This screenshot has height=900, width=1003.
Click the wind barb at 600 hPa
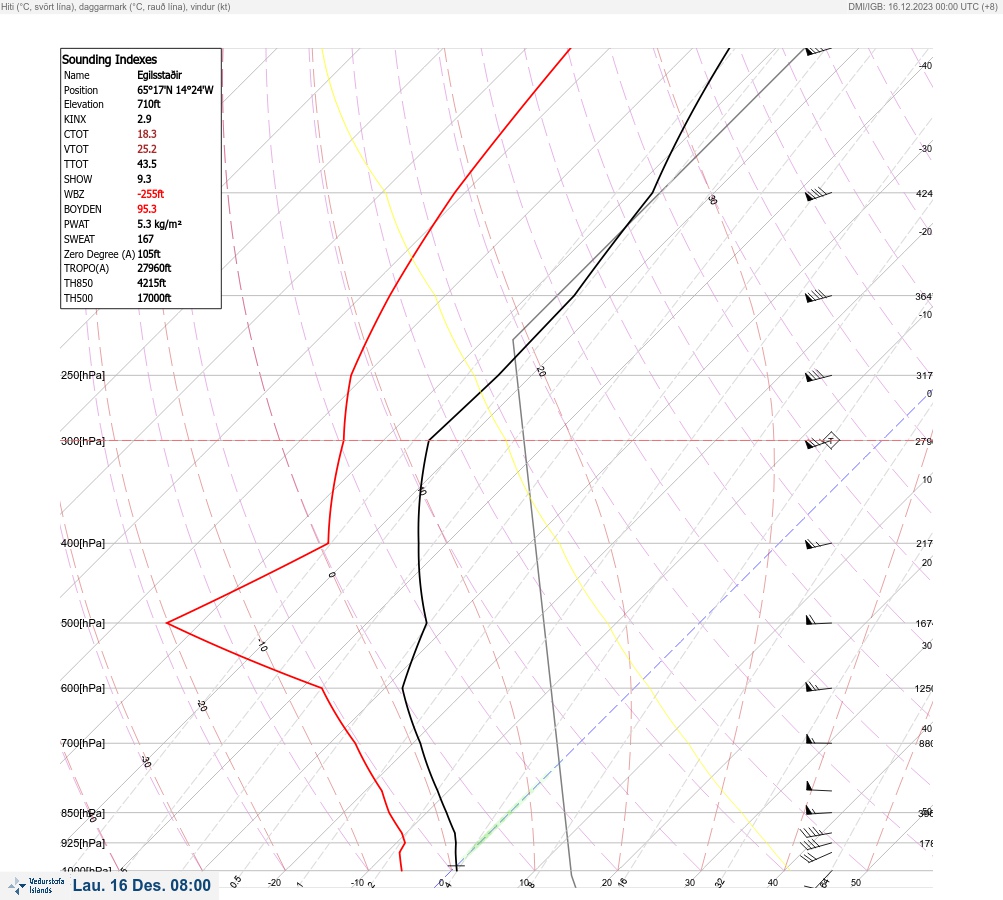(x=818, y=687)
